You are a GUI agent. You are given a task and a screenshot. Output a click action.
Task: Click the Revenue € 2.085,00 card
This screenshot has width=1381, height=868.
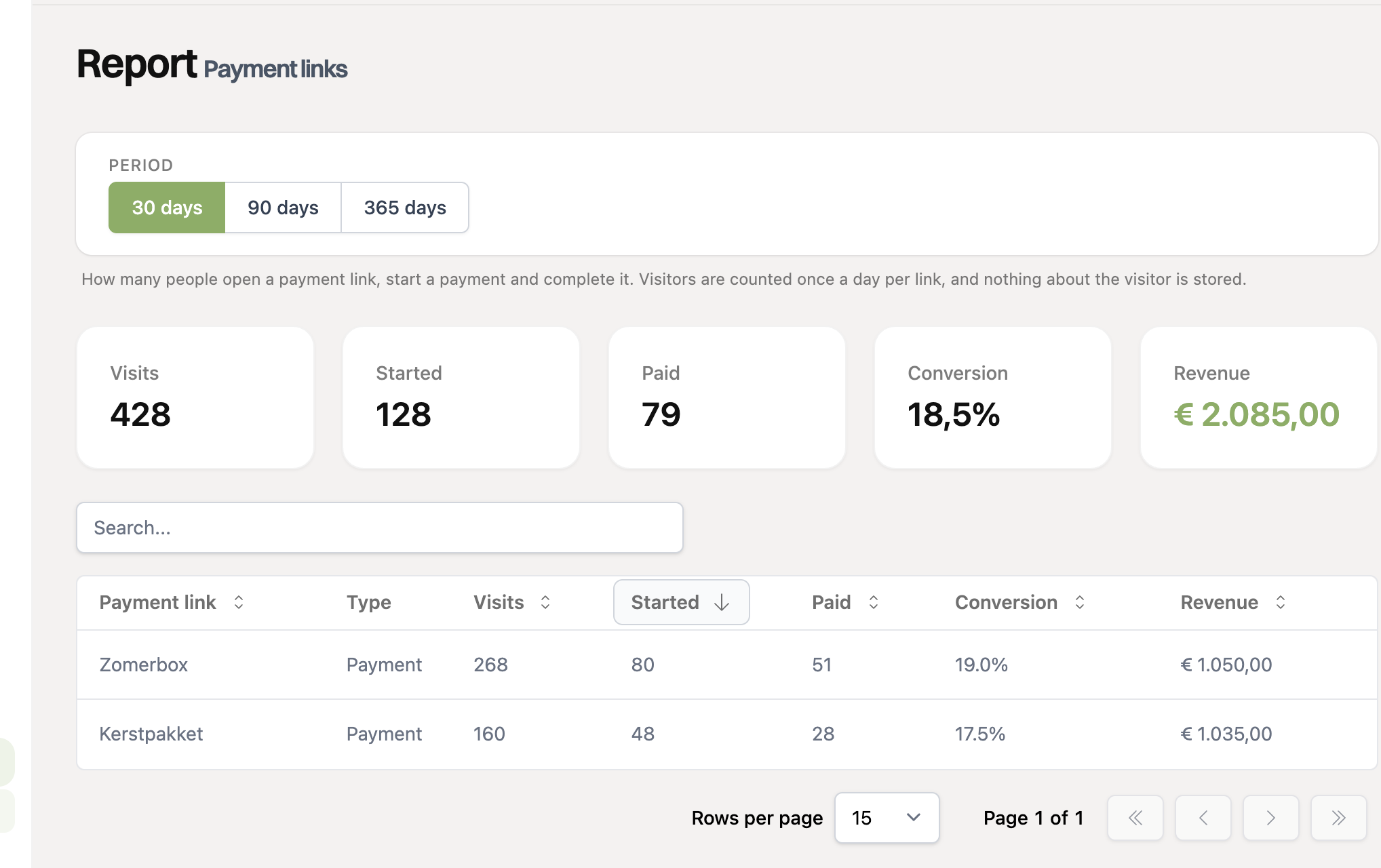1259,398
